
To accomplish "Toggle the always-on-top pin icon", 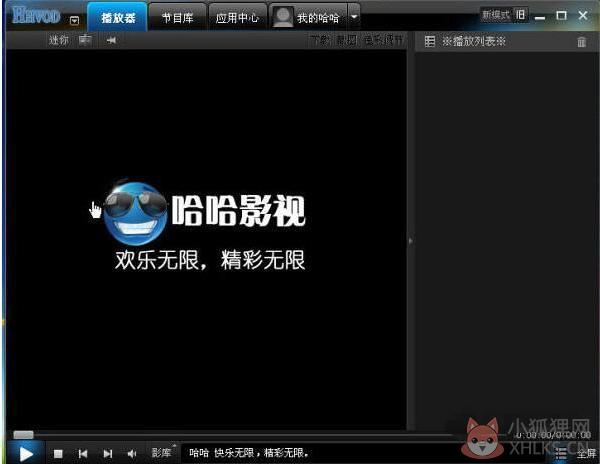I will (111, 40).
